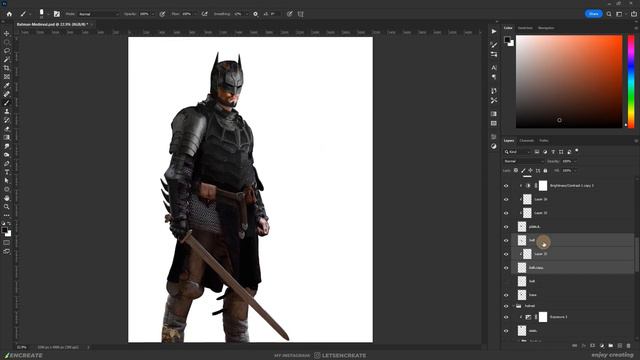Open the brush preset picker dropdown arrow
The height and width of the screenshot is (360, 640).
pos(48,14)
